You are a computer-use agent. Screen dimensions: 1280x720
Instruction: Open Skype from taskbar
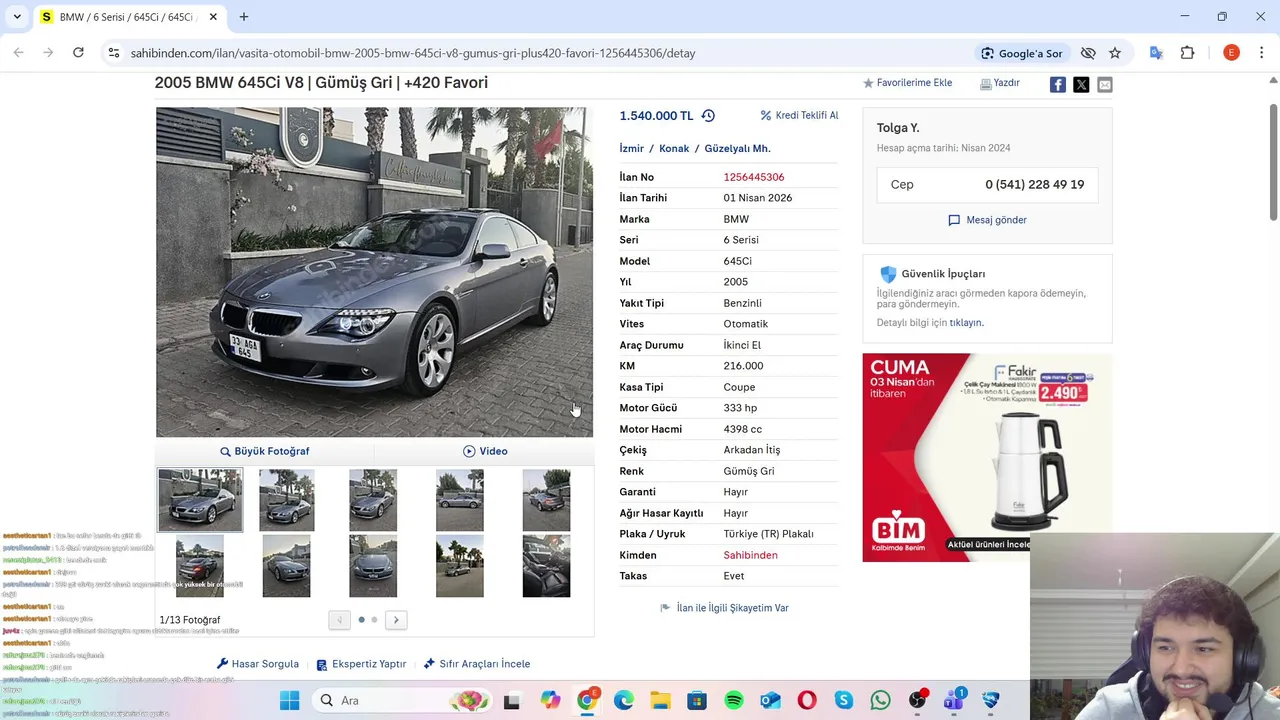click(843, 700)
